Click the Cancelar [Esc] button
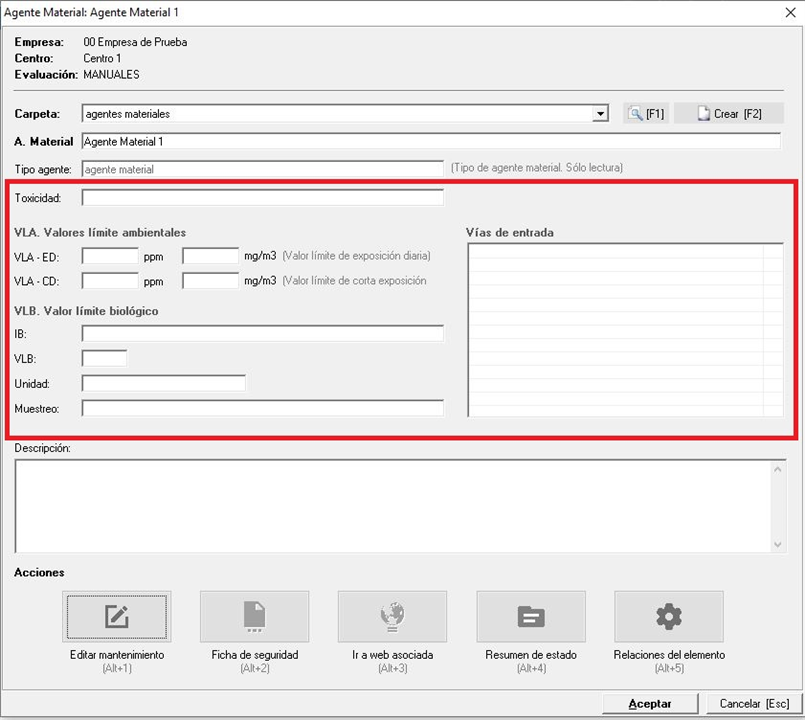Viewport: 805px width, 720px height. point(754,704)
